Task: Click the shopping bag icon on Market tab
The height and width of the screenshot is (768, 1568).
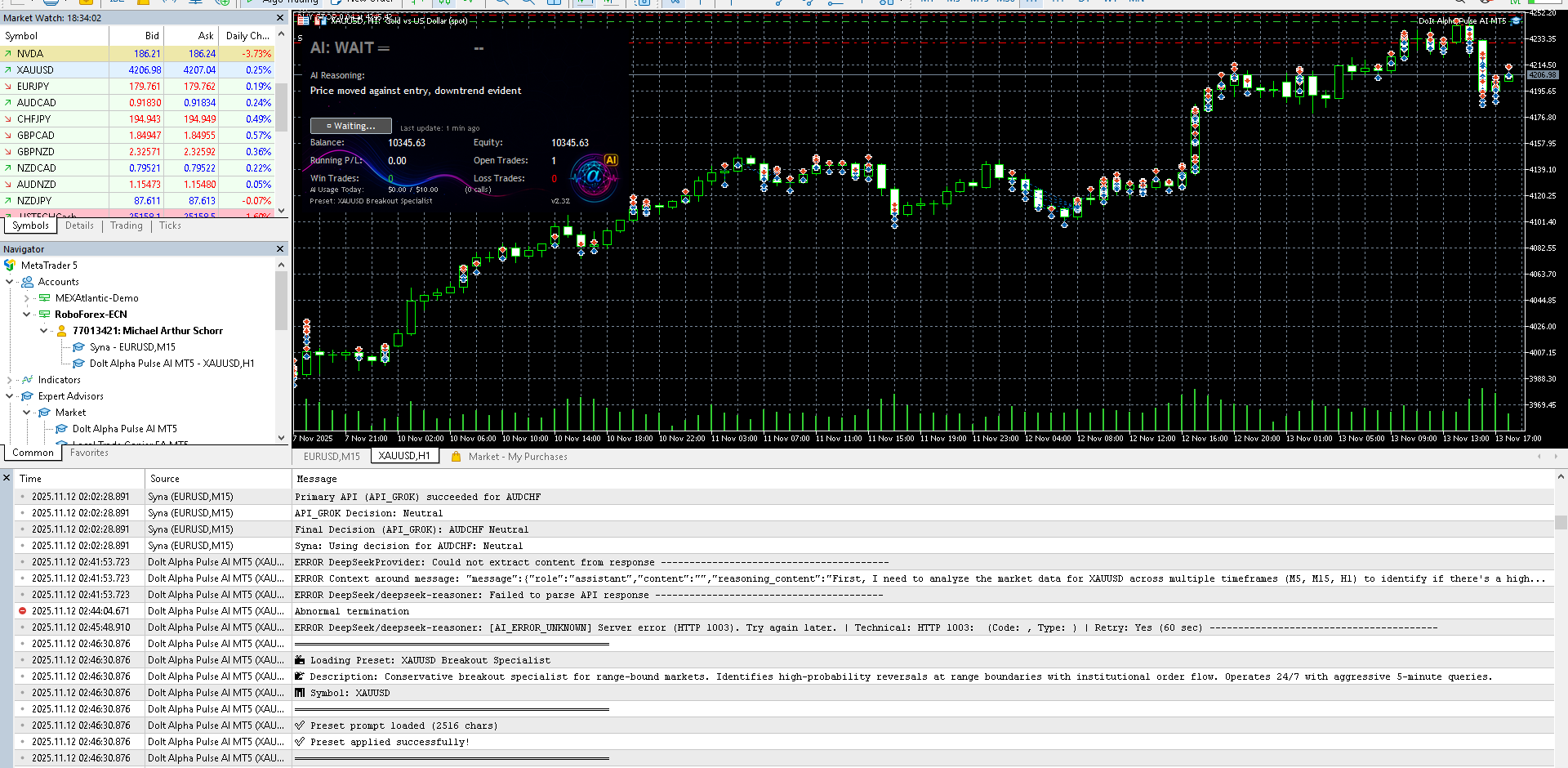Action: (x=457, y=457)
